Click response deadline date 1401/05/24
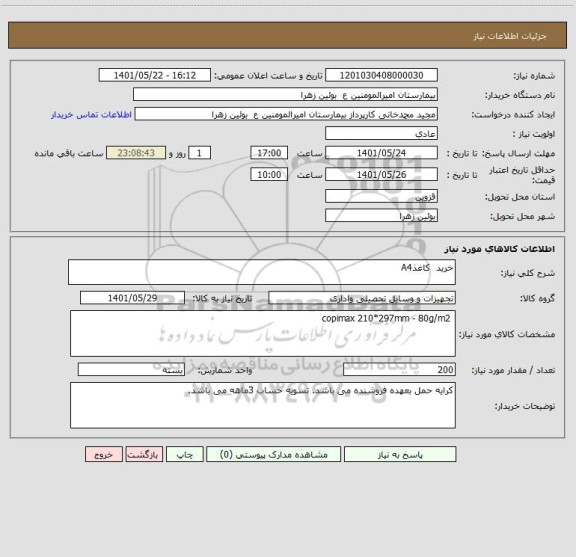The width and height of the screenshot is (576, 557). point(381,153)
